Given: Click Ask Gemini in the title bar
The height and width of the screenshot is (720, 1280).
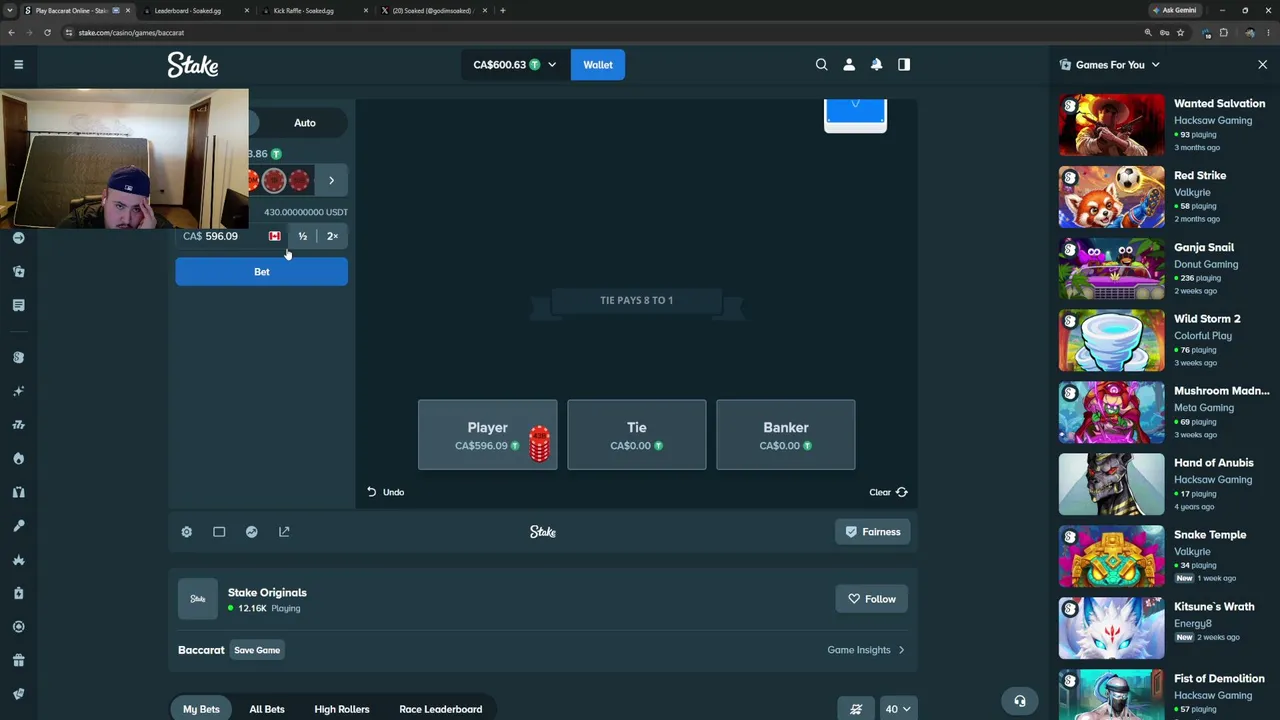Looking at the screenshot, I should 1175,10.
